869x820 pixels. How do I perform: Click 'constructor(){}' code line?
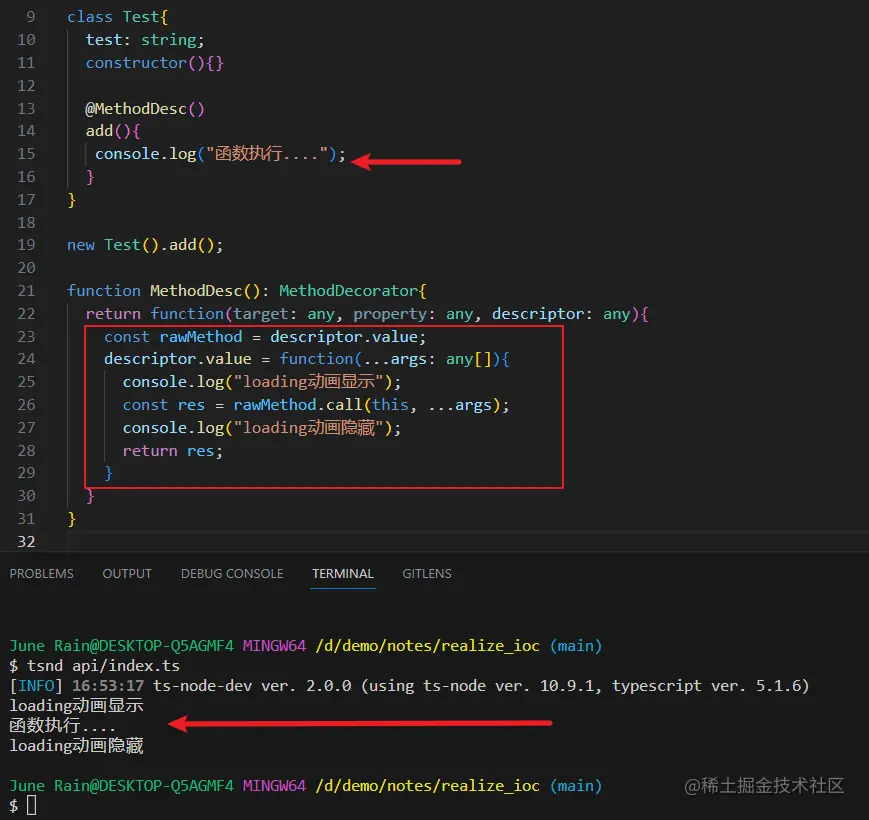(155, 63)
